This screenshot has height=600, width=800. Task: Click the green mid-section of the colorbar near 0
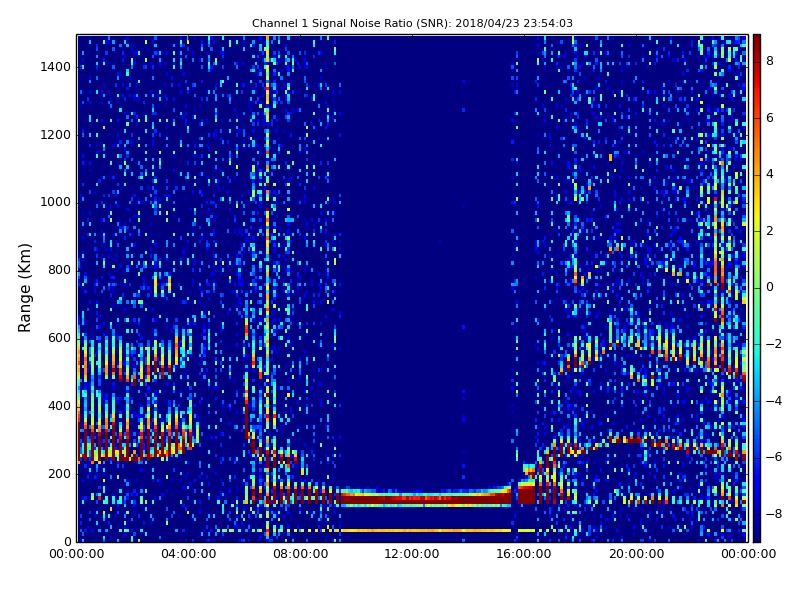click(757, 288)
